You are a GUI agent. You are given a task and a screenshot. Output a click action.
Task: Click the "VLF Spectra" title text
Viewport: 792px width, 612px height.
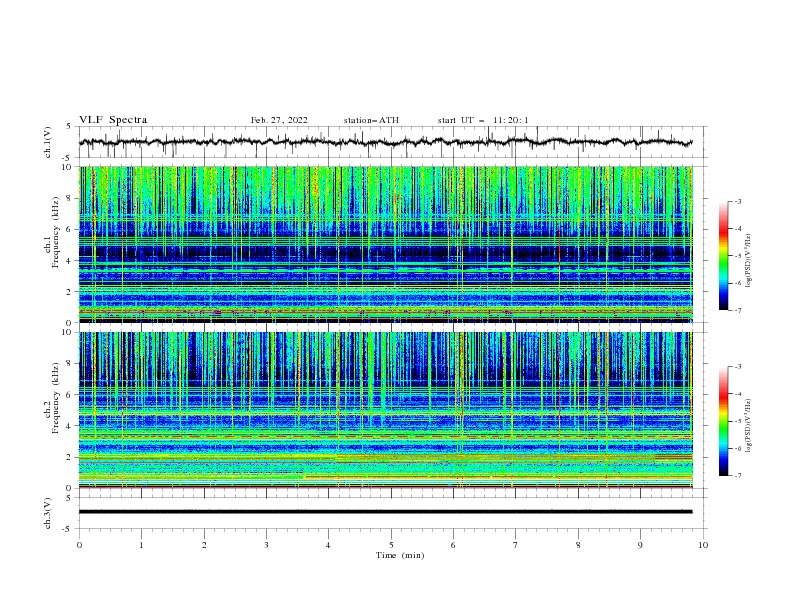point(113,120)
